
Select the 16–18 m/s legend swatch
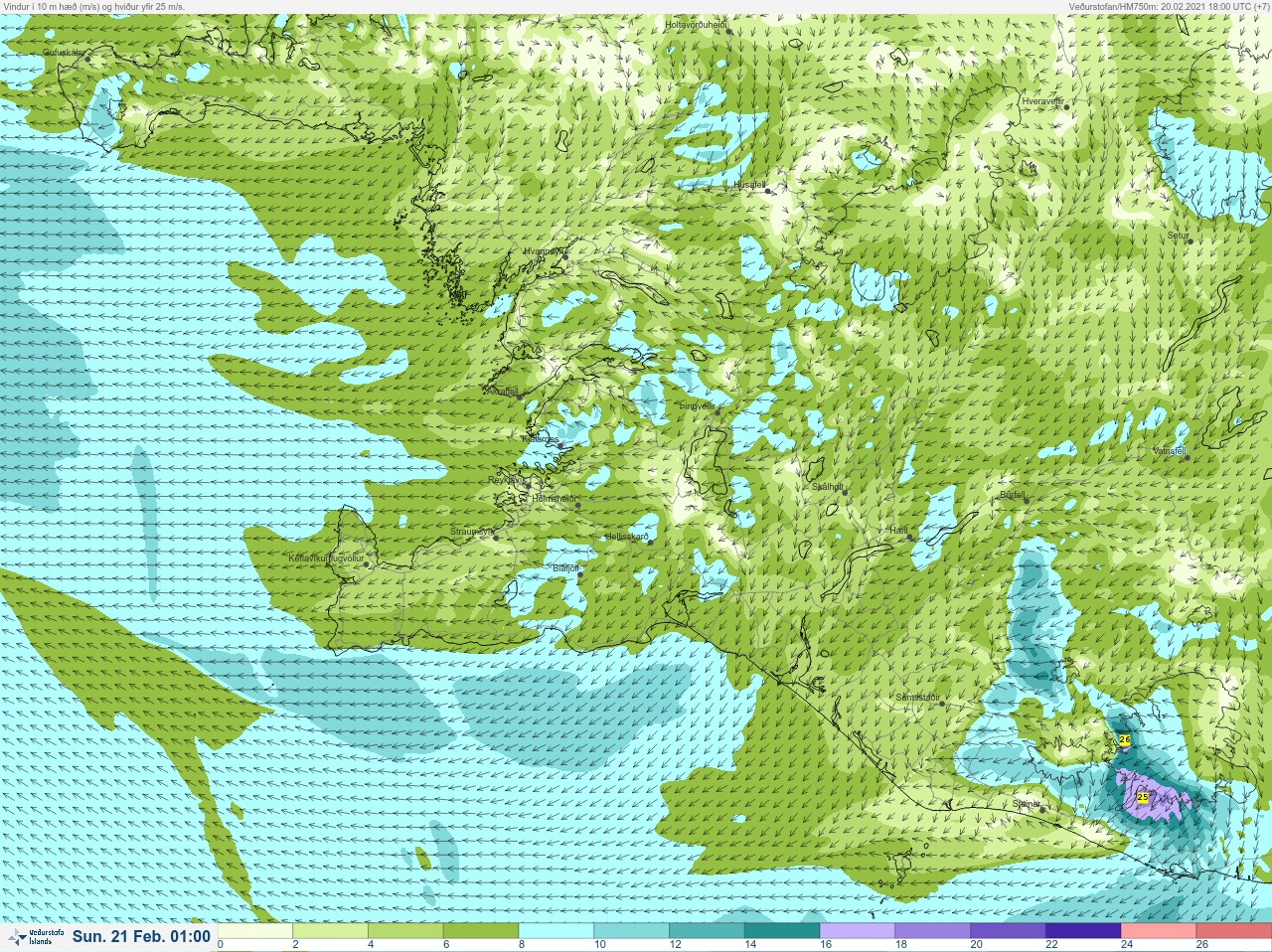pyautogui.click(x=858, y=931)
